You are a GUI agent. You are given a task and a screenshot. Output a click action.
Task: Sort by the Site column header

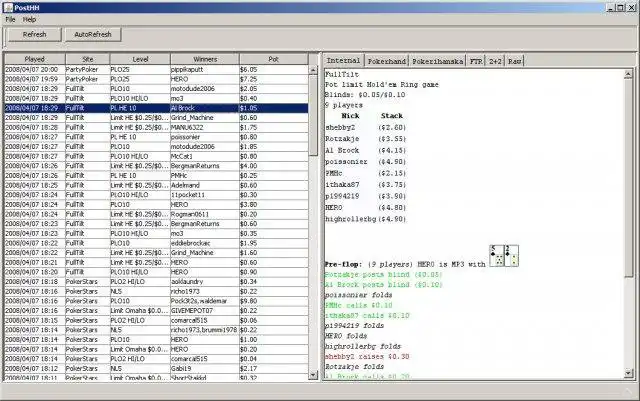click(x=88, y=59)
